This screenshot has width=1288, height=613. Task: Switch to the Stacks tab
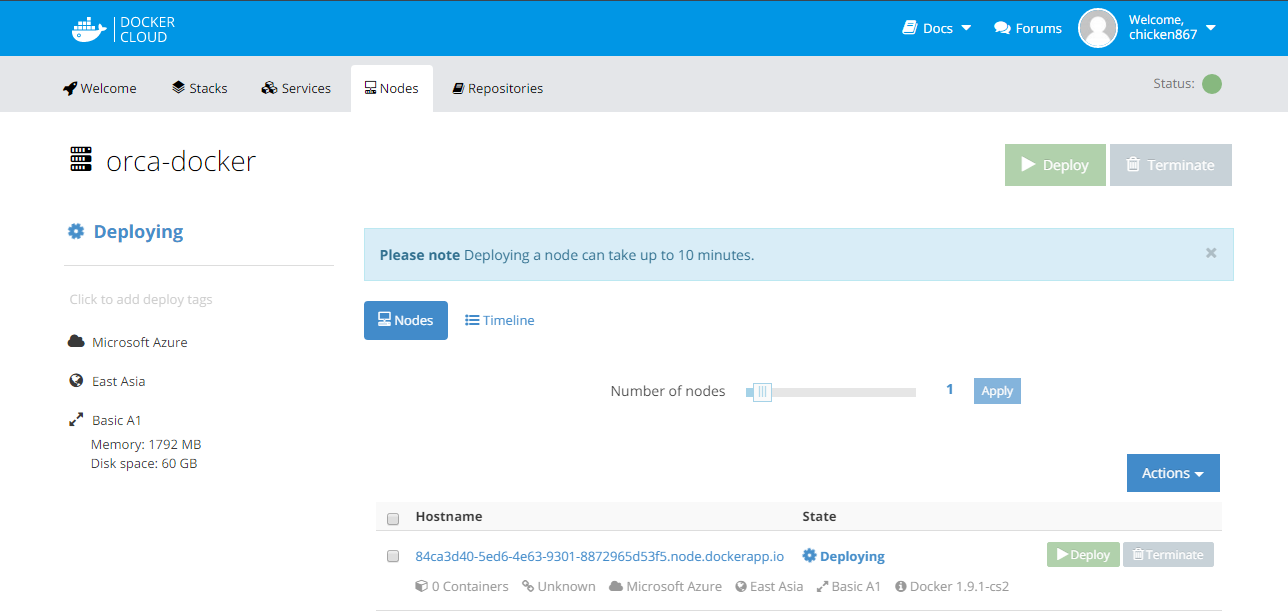tap(199, 88)
